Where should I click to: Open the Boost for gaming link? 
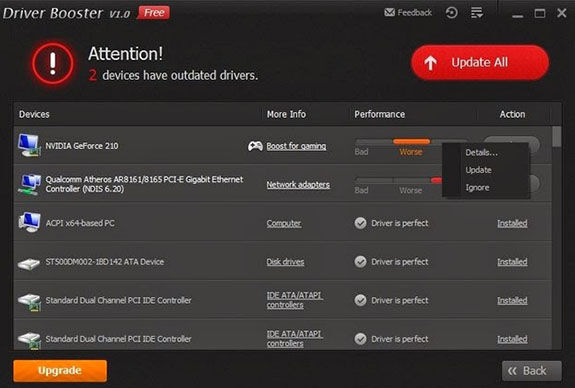pos(296,146)
